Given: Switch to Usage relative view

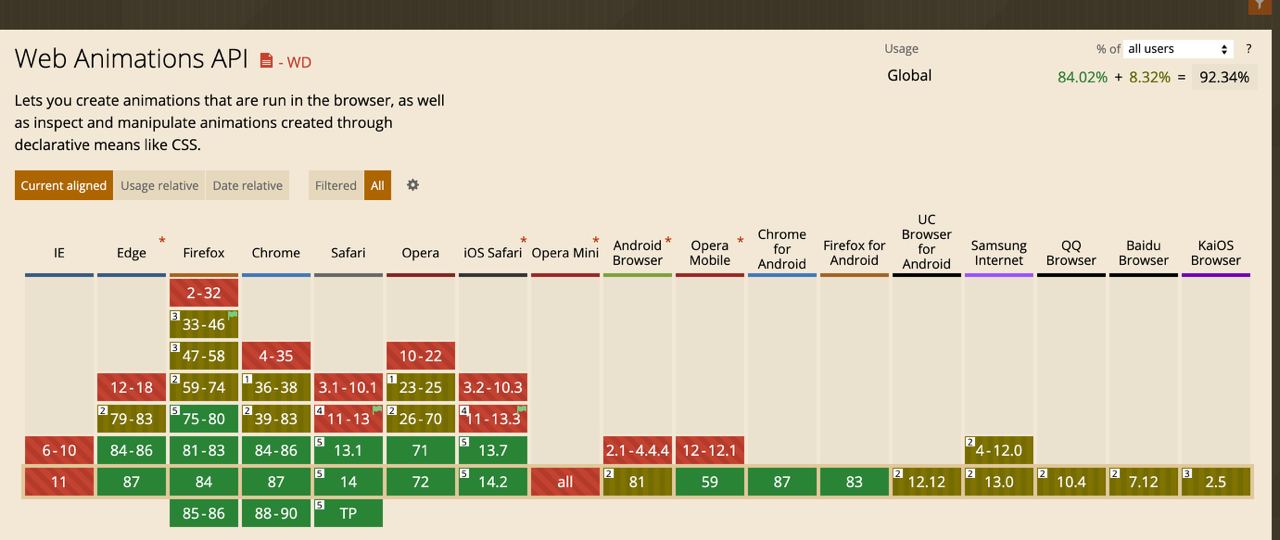Looking at the screenshot, I should pos(160,185).
